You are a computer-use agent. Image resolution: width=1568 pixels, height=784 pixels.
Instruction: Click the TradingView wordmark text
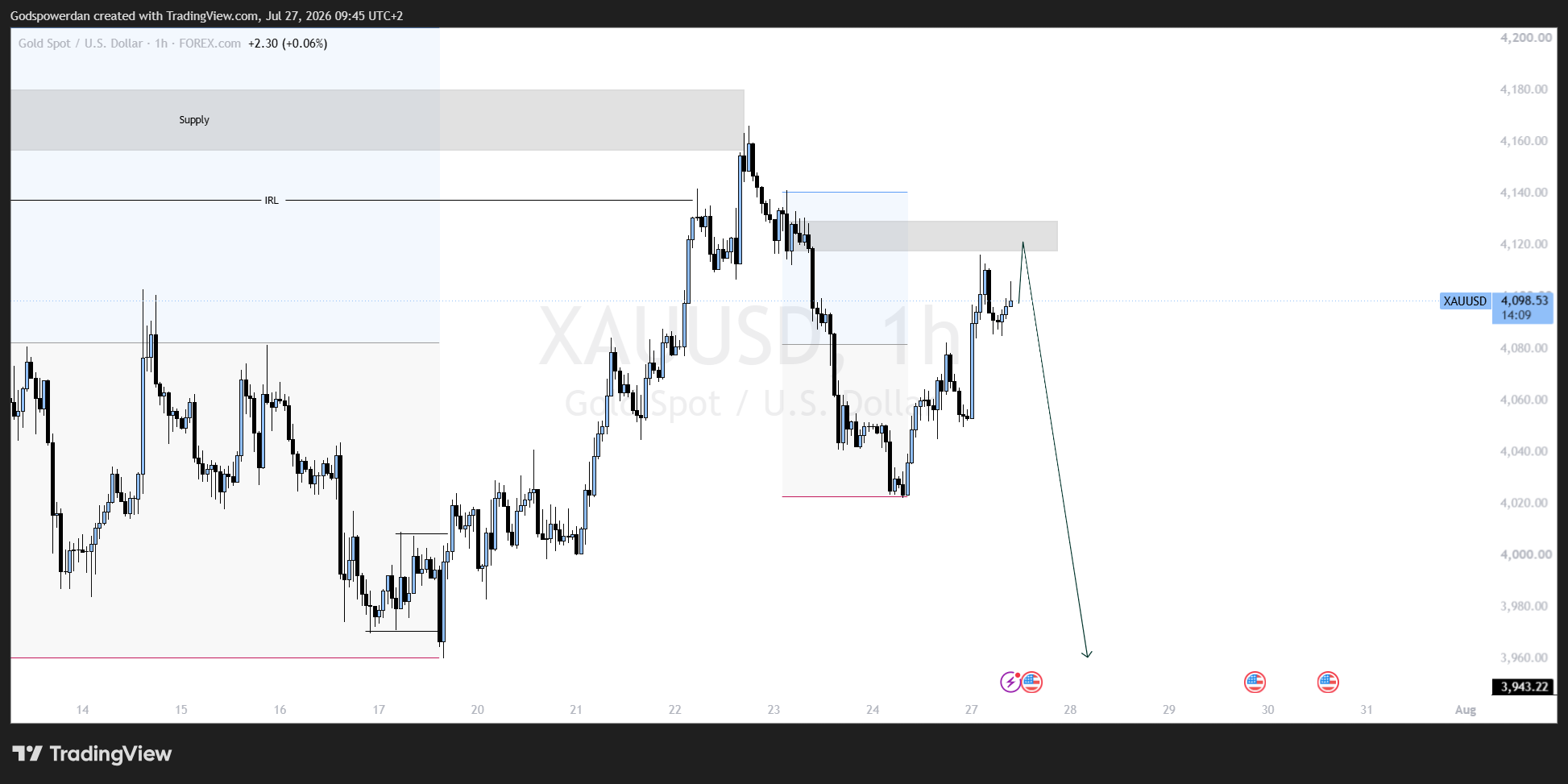(x=110, y=754)
